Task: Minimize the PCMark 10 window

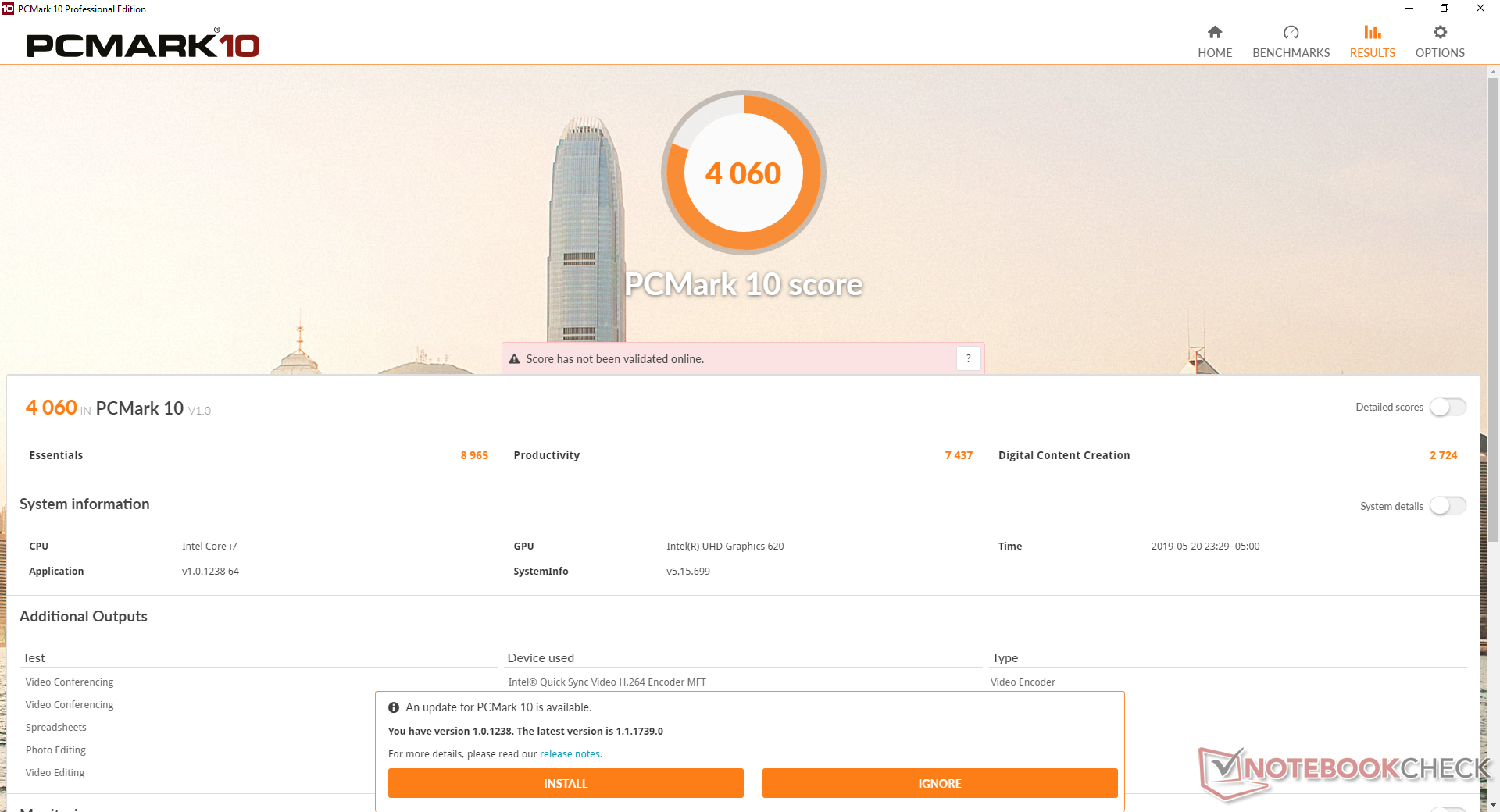Action: (1409, 9)
